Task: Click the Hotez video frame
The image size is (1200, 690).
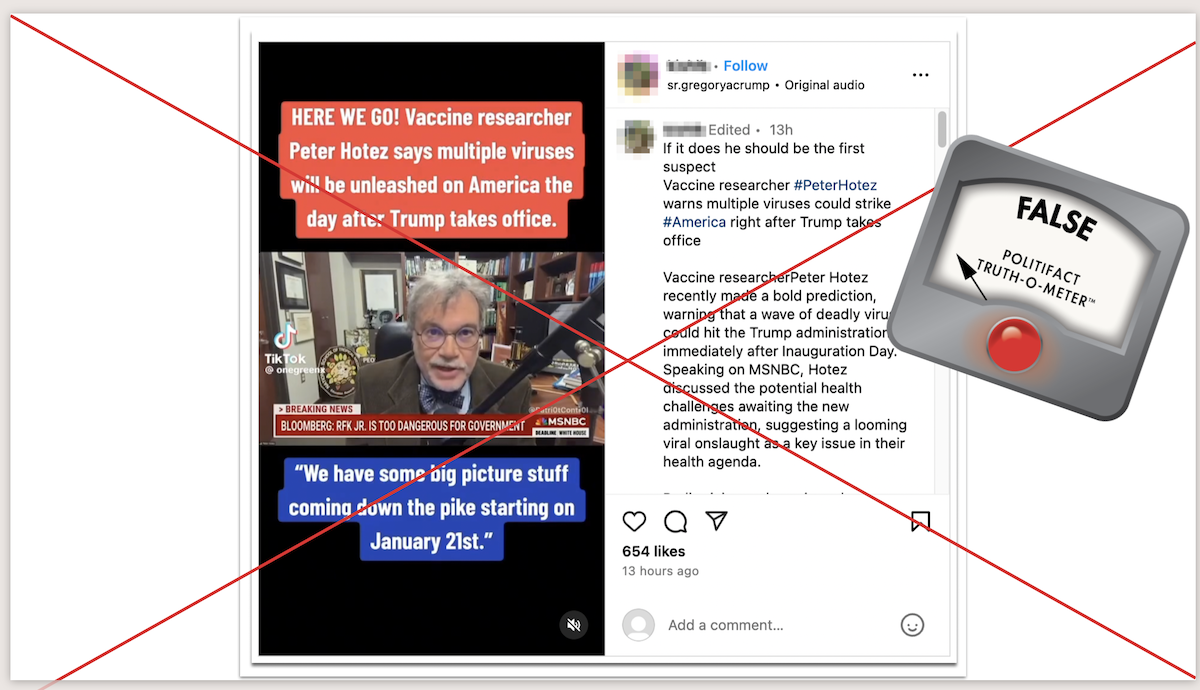Action: [431, 346]
